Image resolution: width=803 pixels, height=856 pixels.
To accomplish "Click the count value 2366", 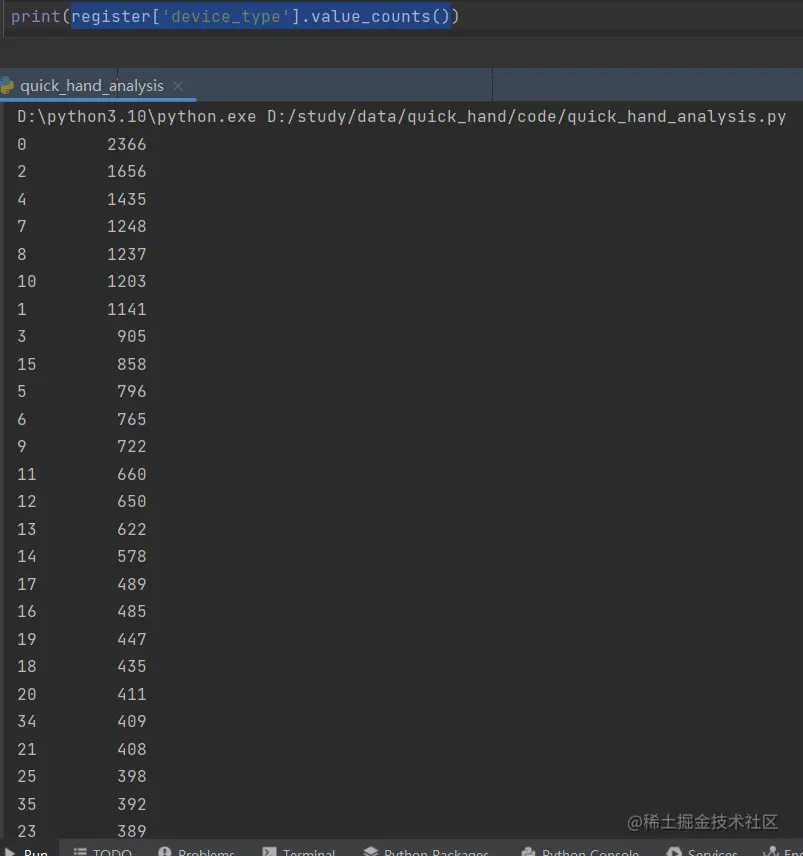I will (127, 144).
